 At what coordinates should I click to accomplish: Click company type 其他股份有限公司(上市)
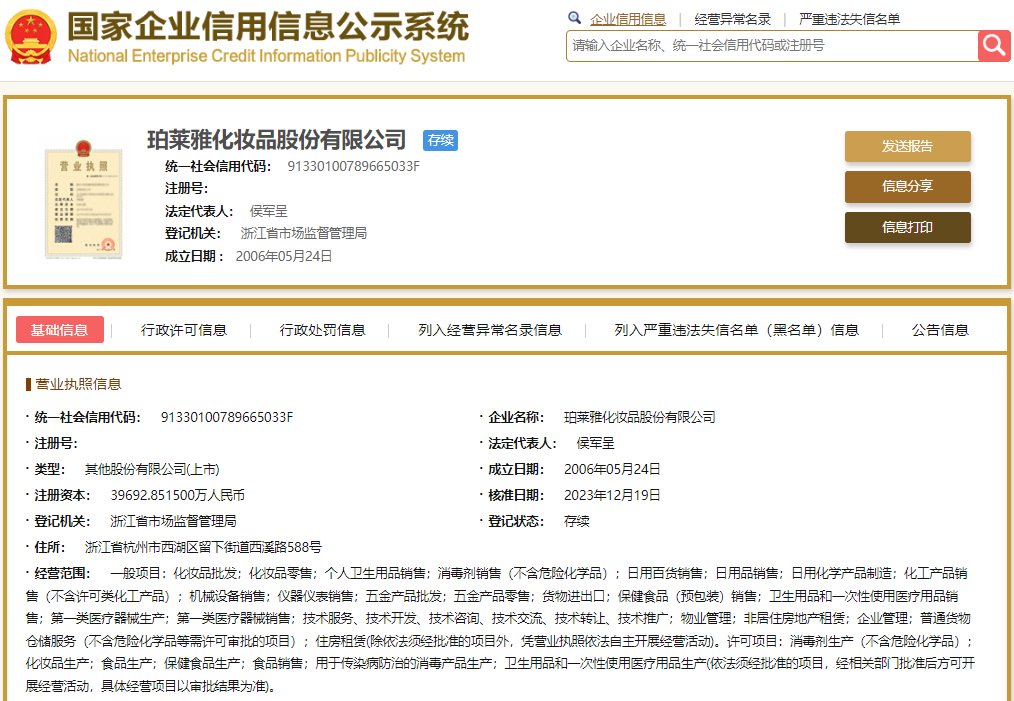152,469
